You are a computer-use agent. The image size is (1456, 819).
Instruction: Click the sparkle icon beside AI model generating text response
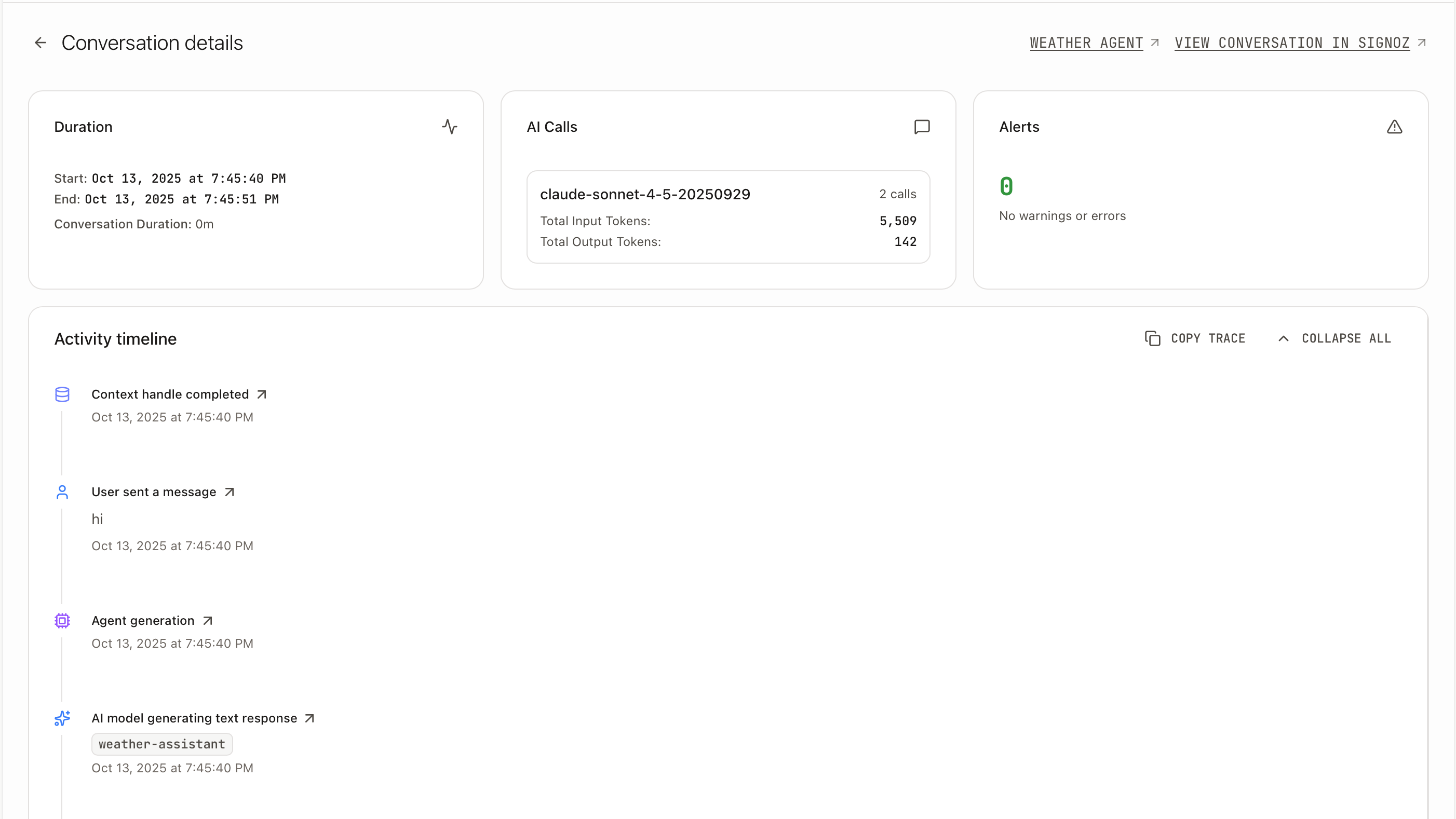[62, 718]
